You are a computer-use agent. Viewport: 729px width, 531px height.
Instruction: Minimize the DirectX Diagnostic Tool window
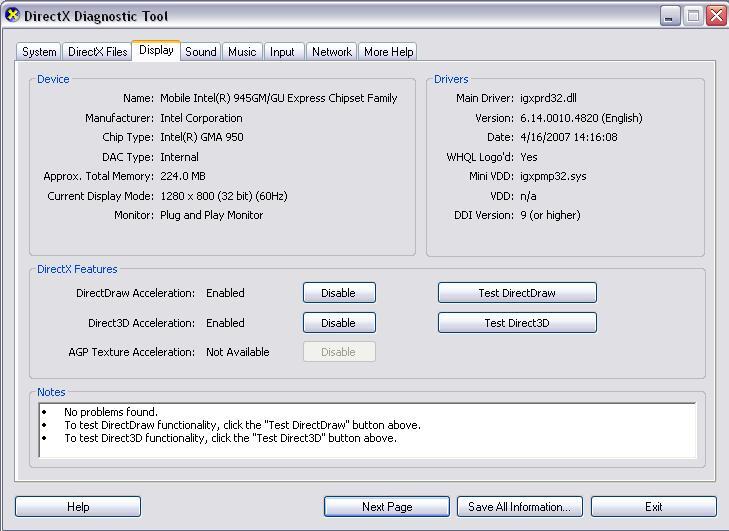pyautogui.click(x=670, y=16)
